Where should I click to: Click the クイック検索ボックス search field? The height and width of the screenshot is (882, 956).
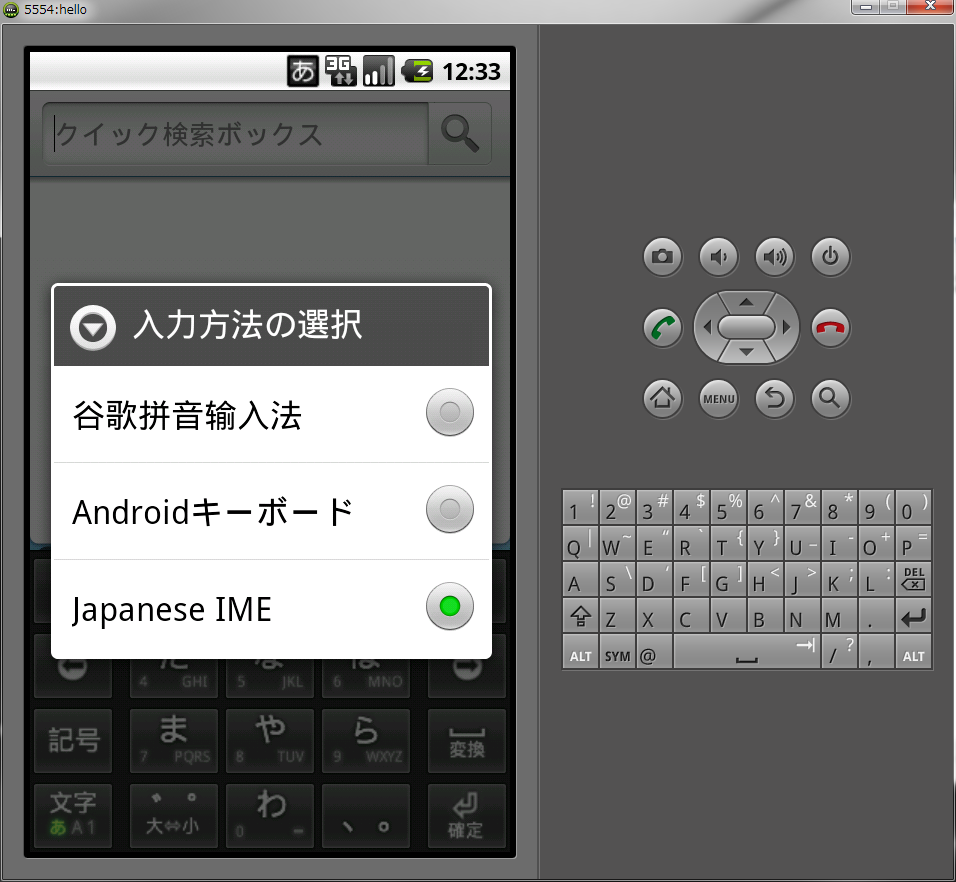236,133
